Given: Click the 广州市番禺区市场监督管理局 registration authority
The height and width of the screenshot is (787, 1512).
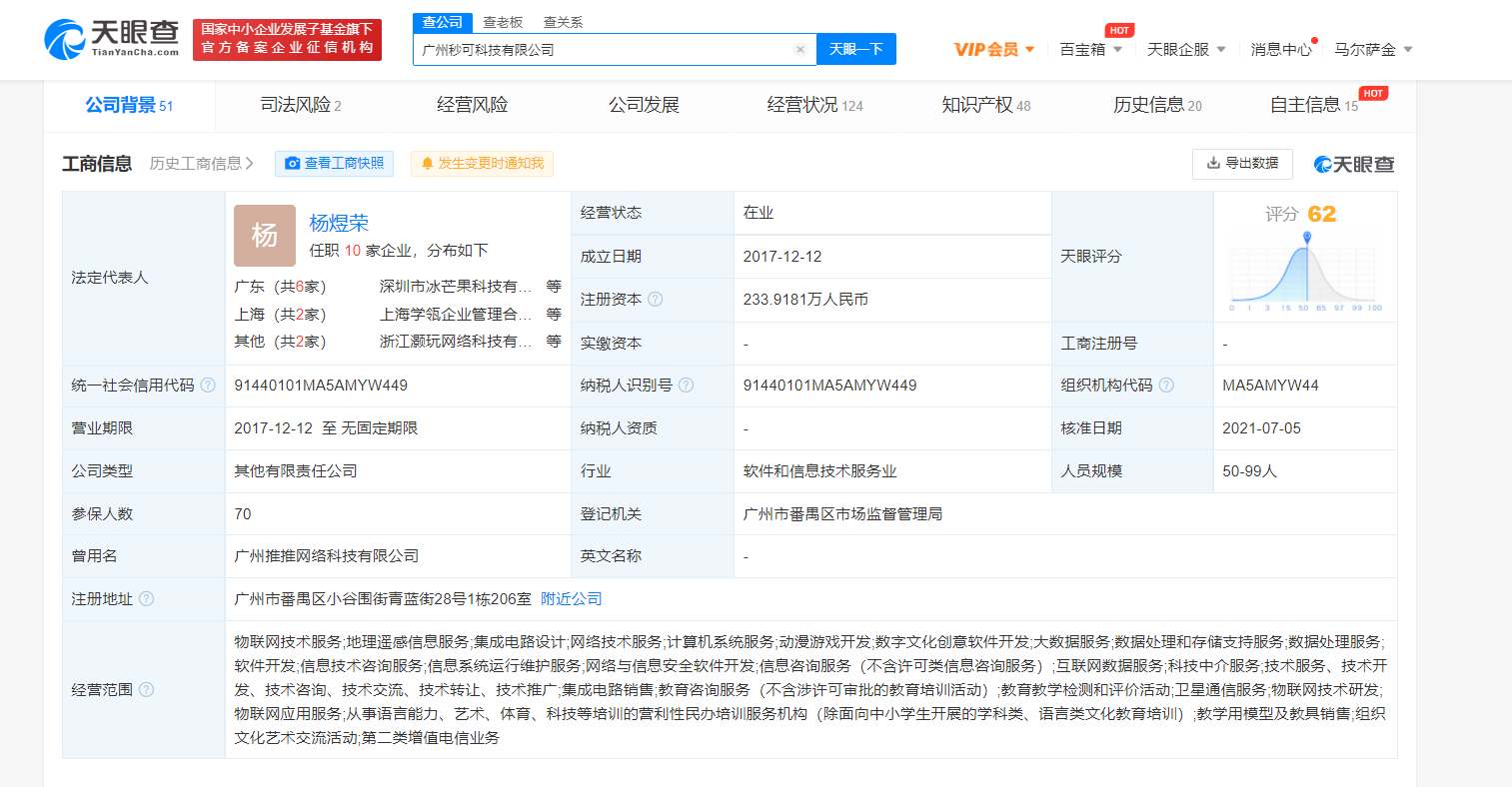Looking at the screenshot, I should (842, 514).
